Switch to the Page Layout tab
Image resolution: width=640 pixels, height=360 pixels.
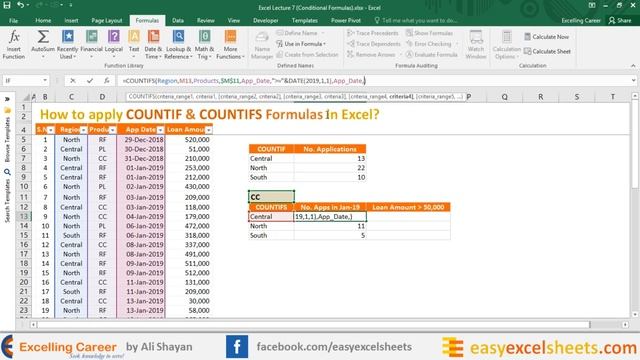107,20
